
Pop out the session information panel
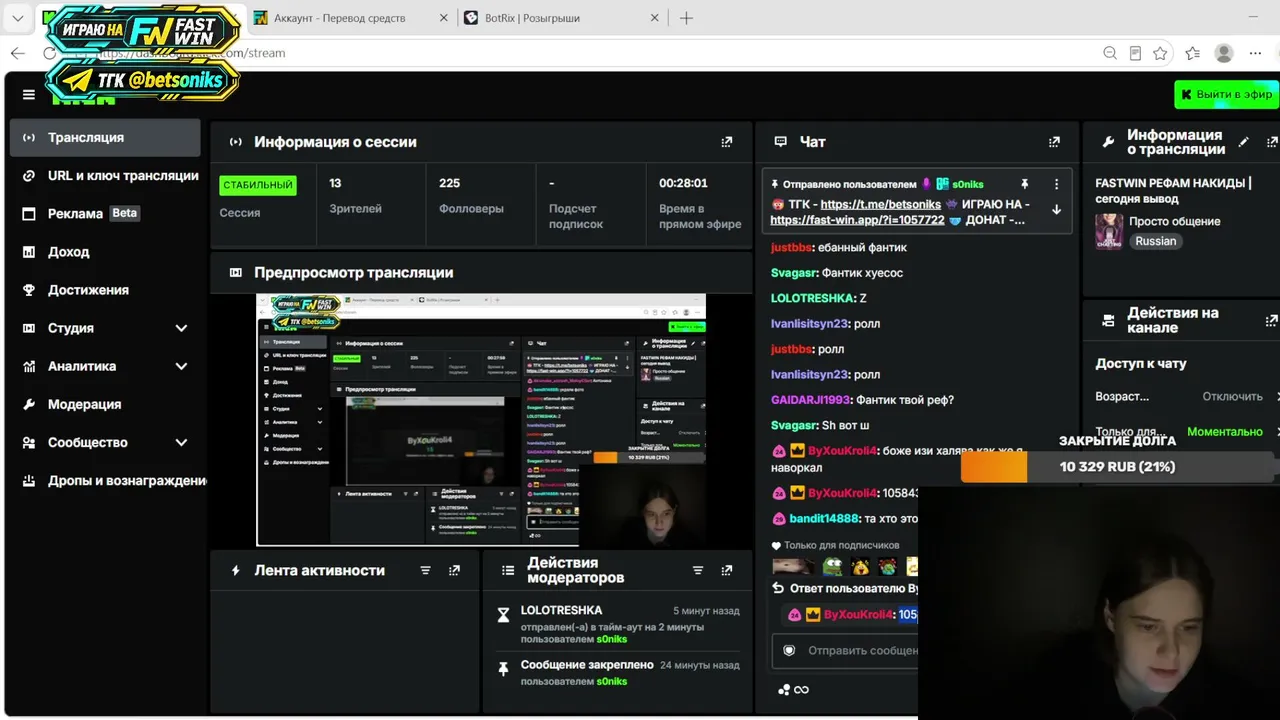click(x=727, y=142)
